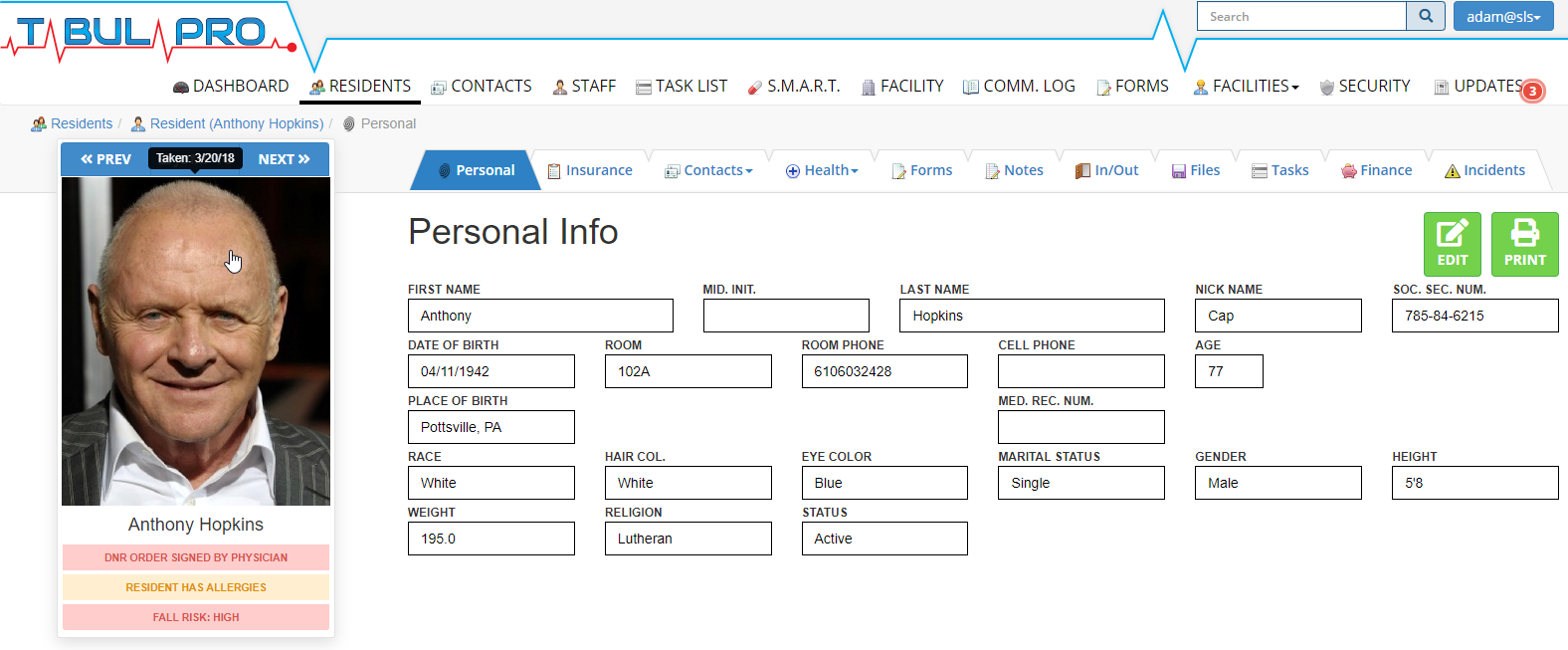Click the DNR order signed by physician alert
The width and height of the screenshot is (1568, 650).
[196, 557]
